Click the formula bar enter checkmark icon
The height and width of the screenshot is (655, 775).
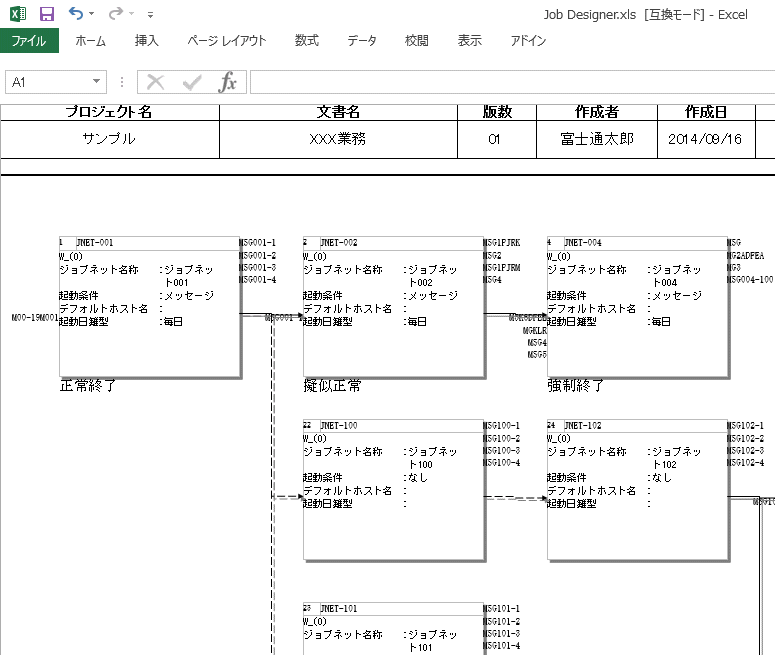[192, 82]
